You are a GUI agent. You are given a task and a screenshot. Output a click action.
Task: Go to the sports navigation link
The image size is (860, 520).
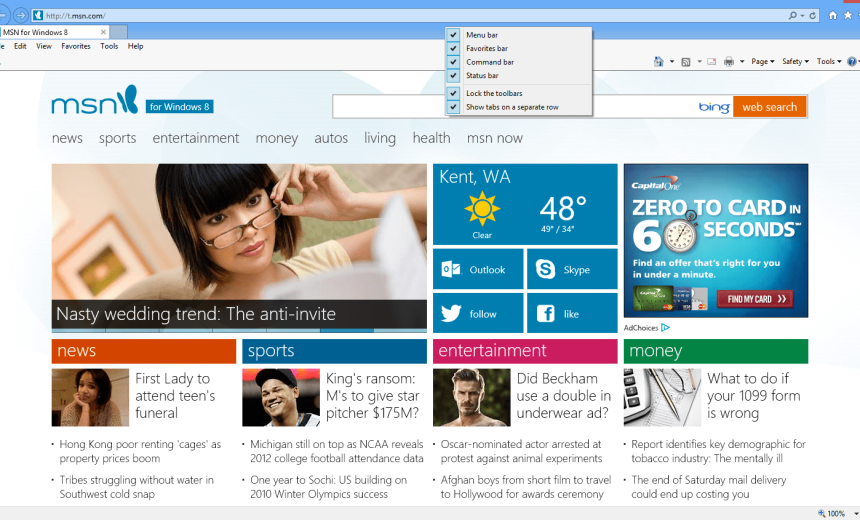pos(117,138)
